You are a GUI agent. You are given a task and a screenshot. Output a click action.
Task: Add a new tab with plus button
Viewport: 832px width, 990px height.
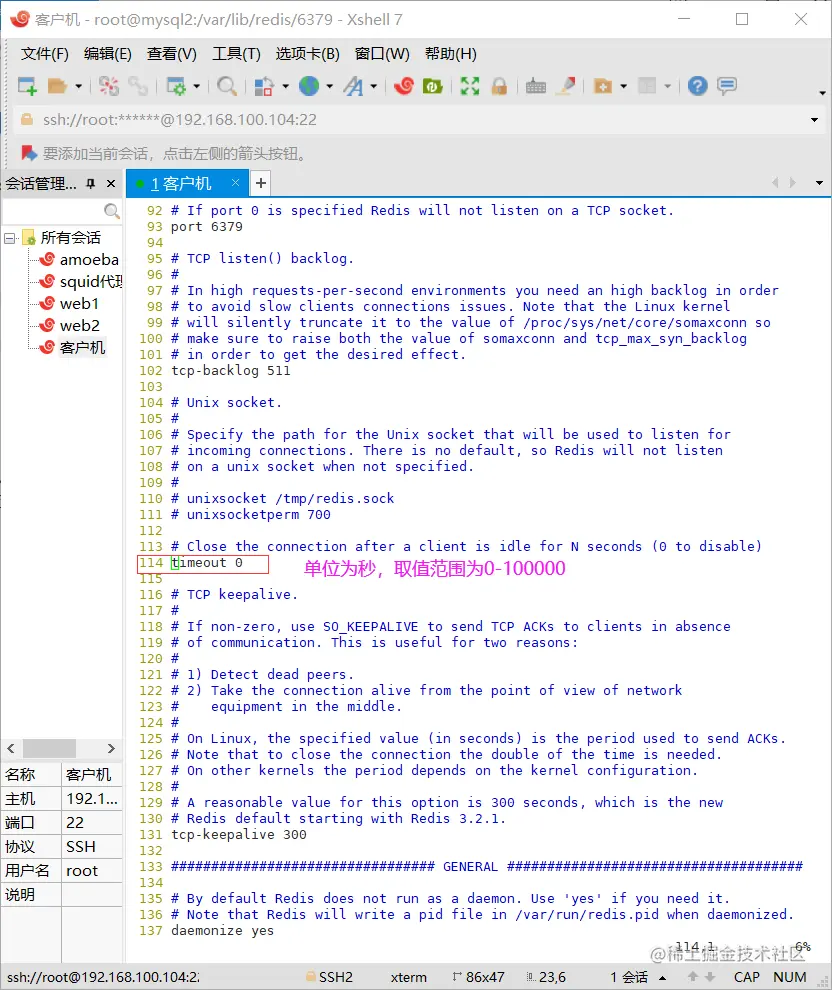coord(261,183)
